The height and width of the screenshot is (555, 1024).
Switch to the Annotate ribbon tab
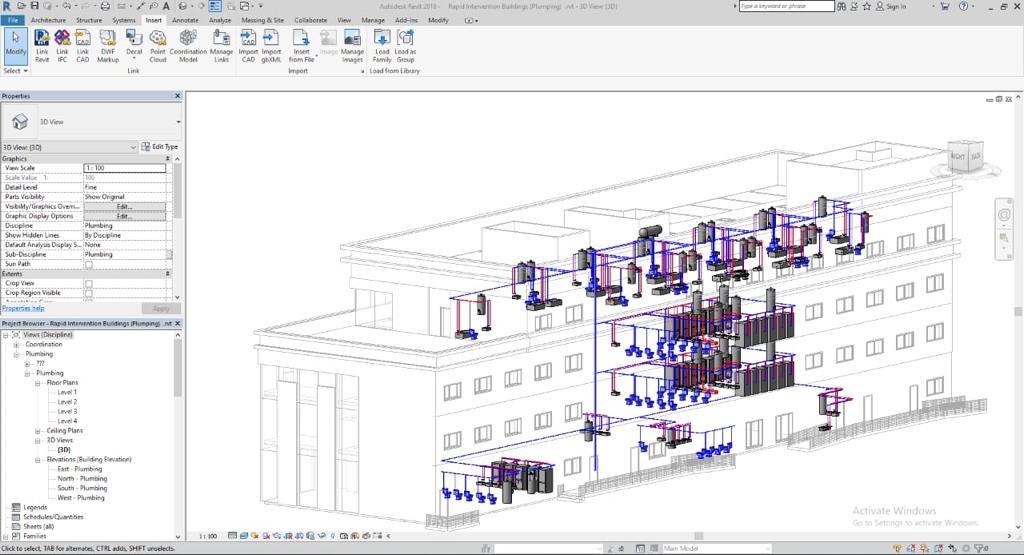(x=185, y=20)
